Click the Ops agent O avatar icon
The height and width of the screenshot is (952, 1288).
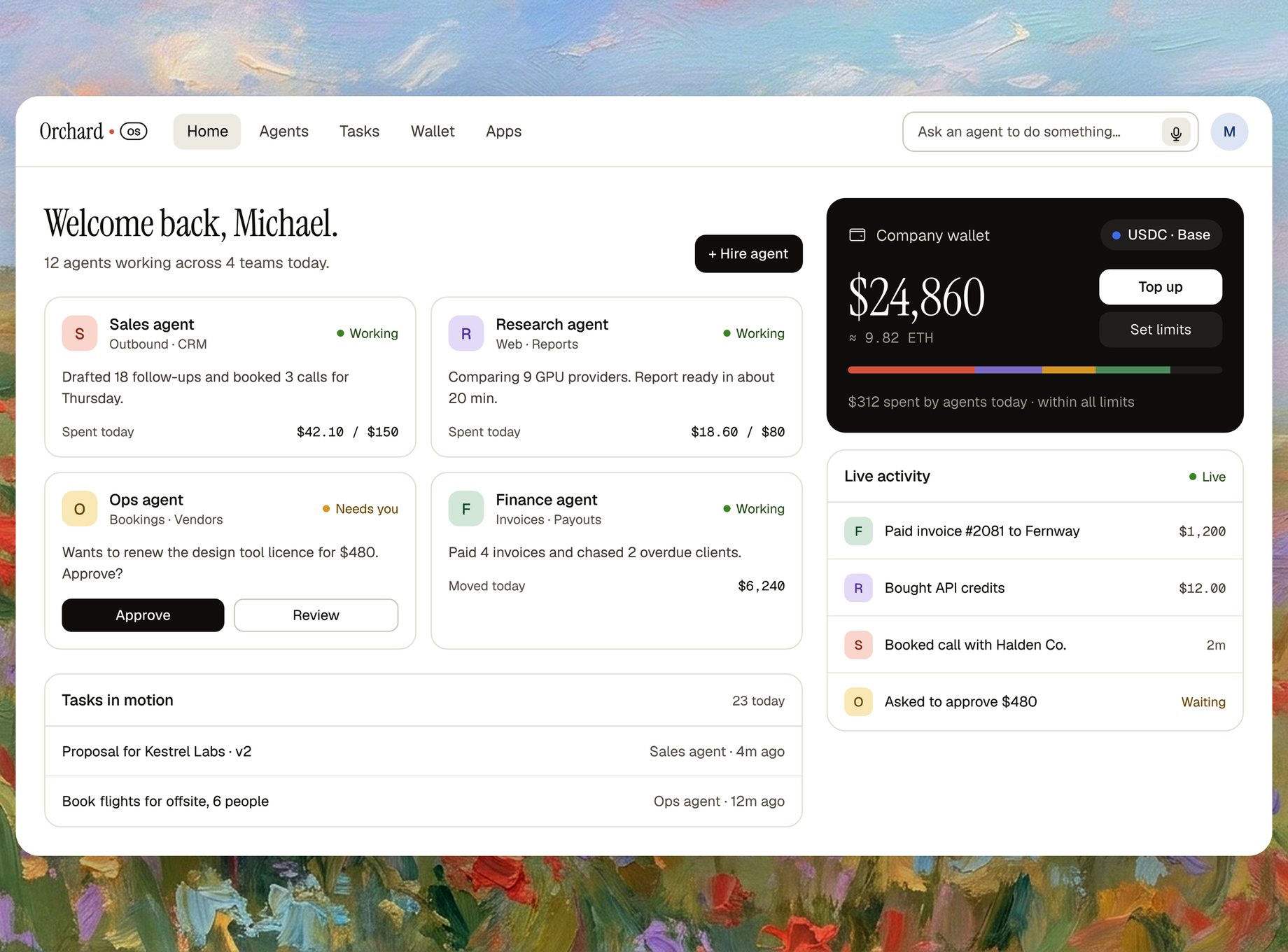(x=80, y=509)
